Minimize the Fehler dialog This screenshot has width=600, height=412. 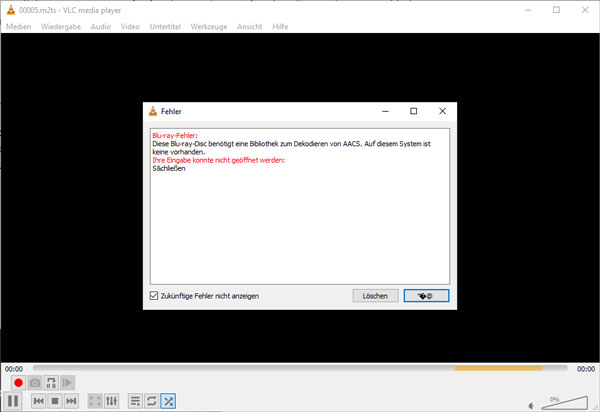click(x=385, y=111)
